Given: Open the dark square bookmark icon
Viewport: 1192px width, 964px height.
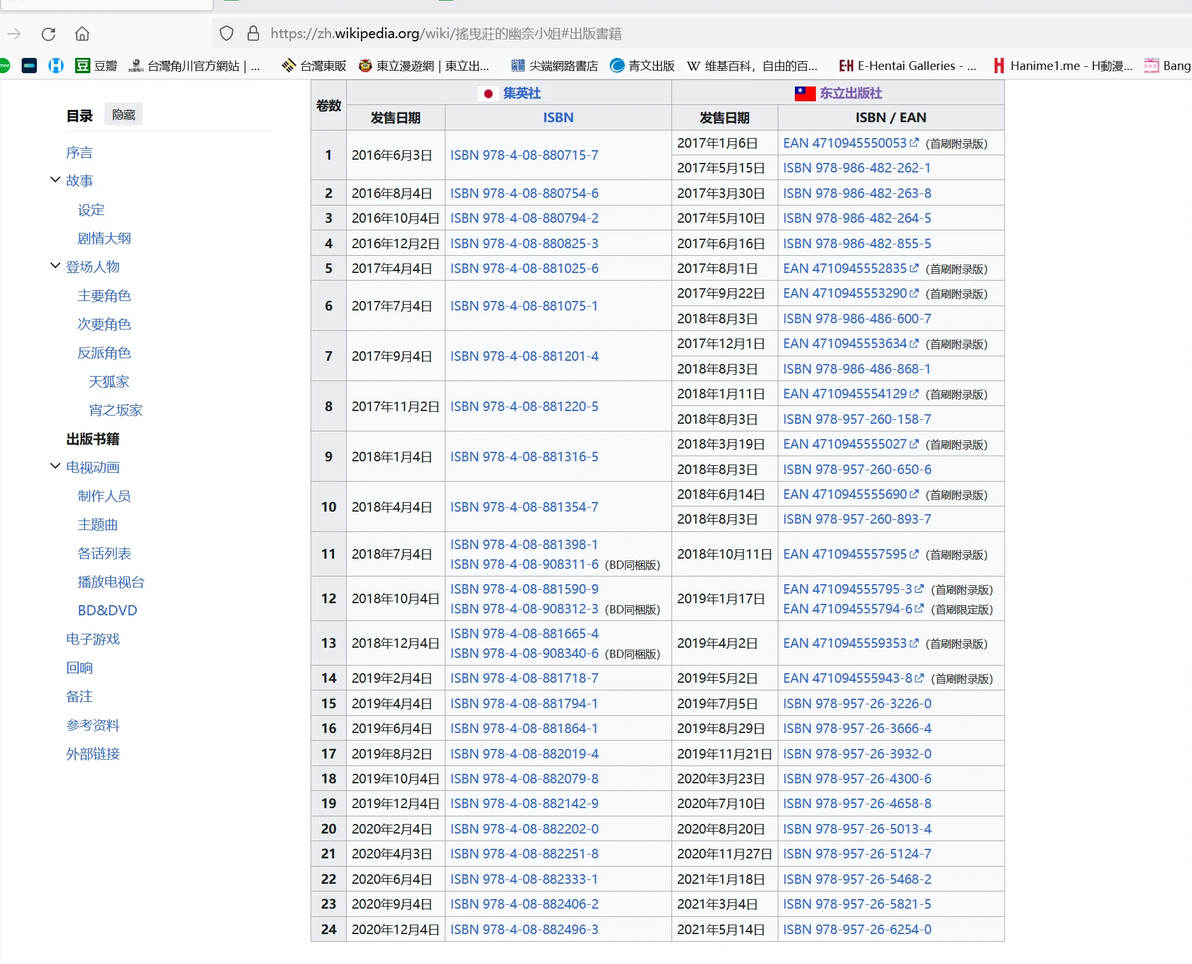Looking at the screenshot, I should click(x=30, y=65).
